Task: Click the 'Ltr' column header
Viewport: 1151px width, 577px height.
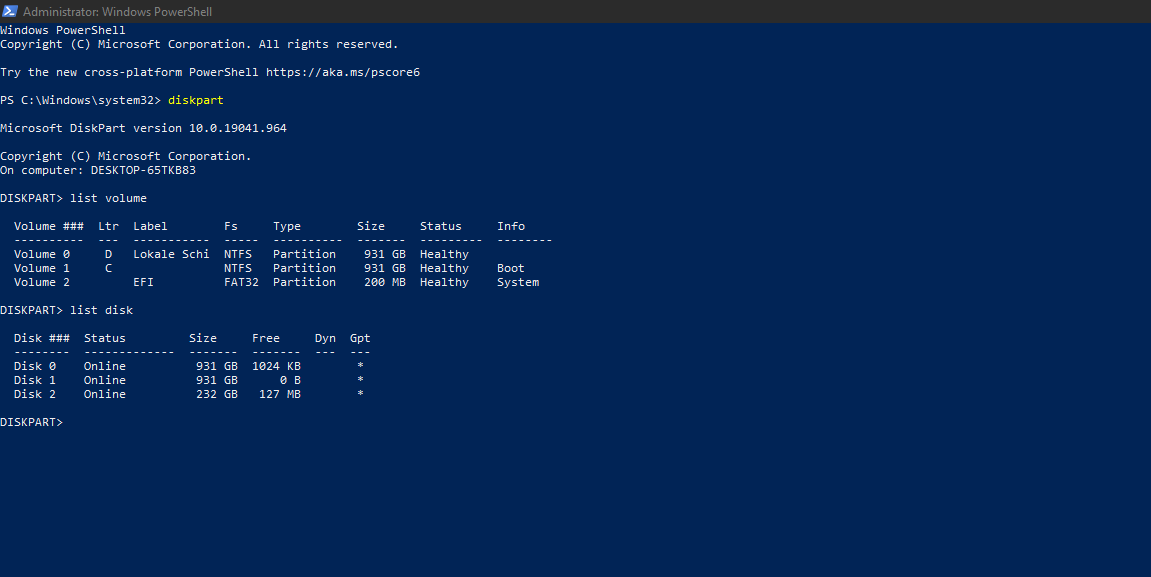Action: pyautogui.click(x=108, y=226)
